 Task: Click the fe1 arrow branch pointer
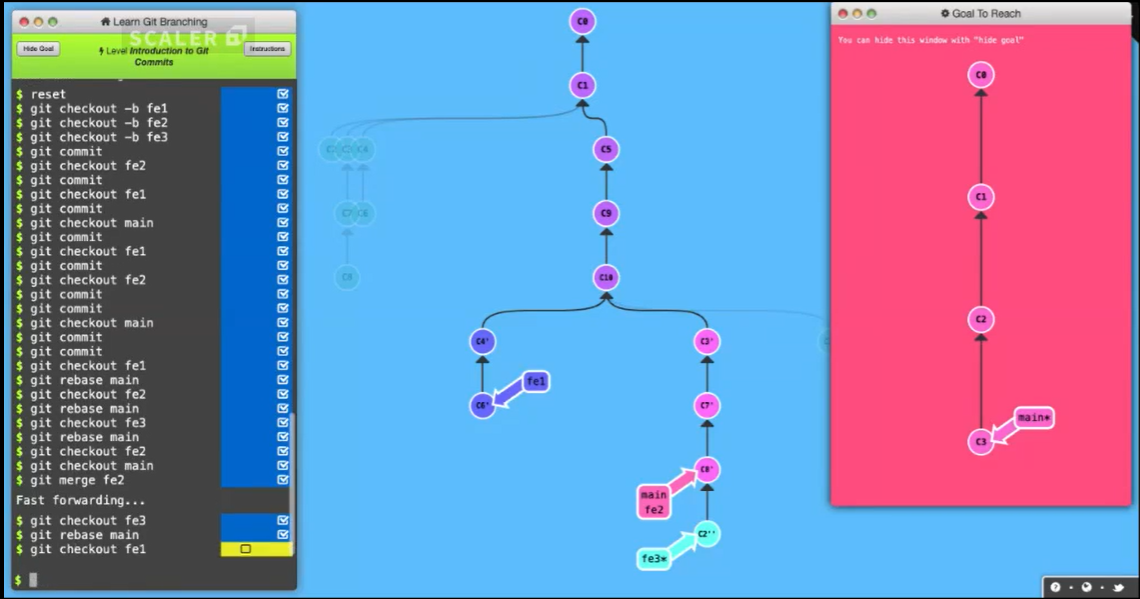(536, 381)
